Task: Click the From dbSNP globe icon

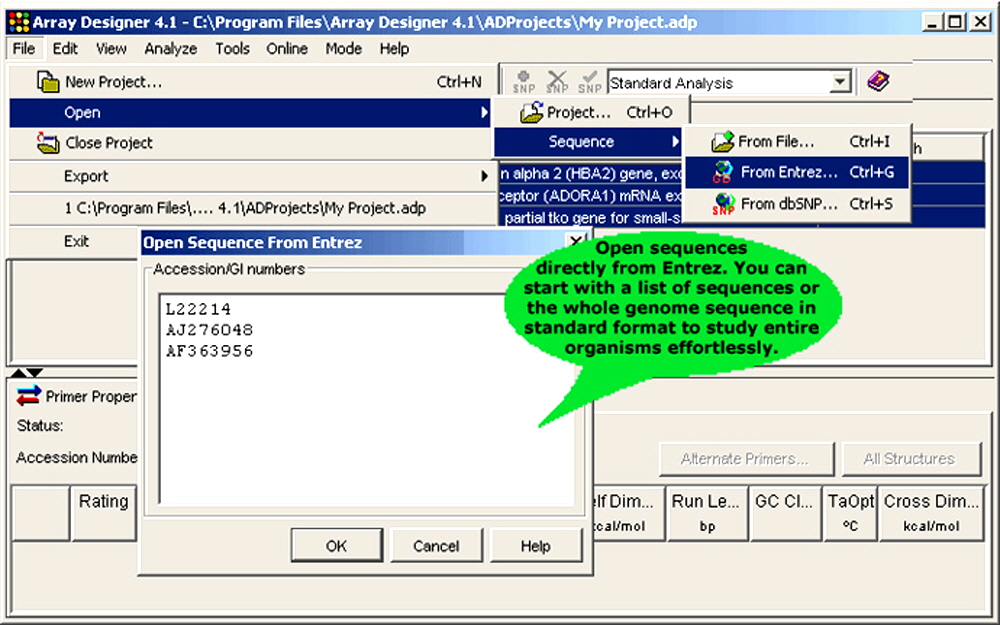Action: tap(723, 204)
